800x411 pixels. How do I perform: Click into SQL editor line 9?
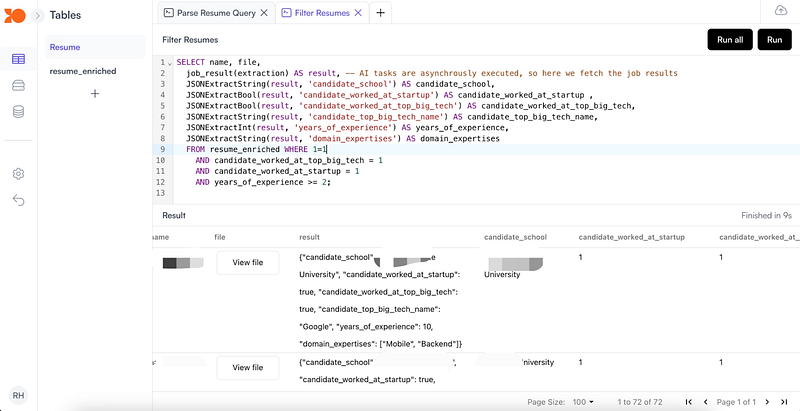485,149
